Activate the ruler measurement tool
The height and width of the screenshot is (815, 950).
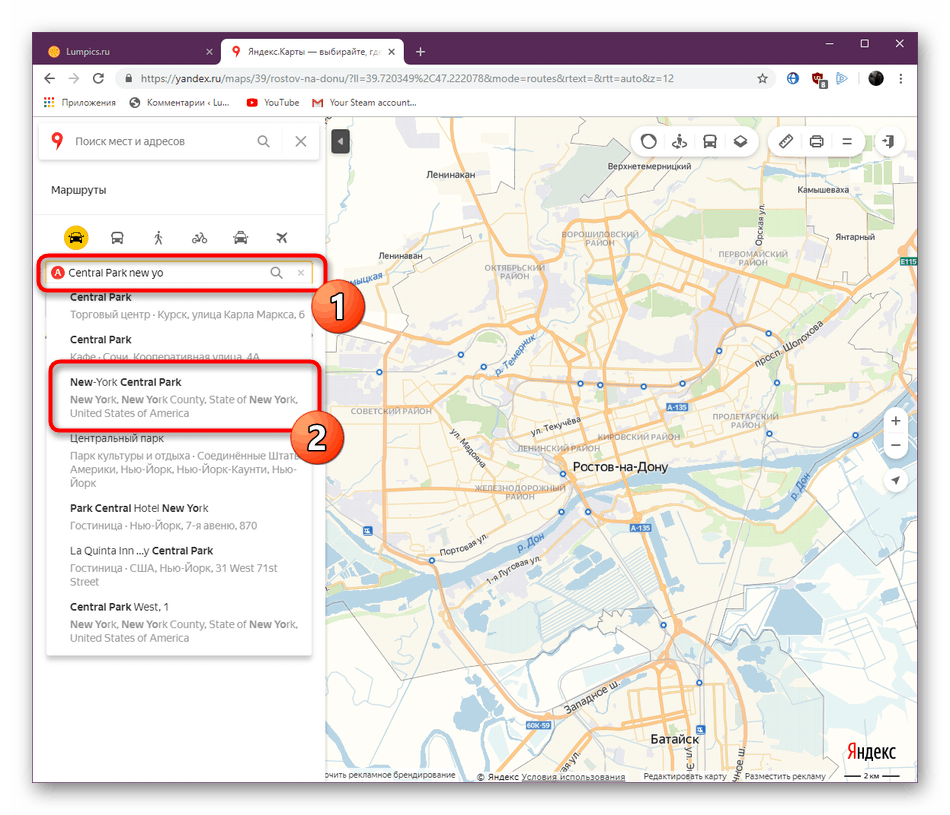[786, 142]
